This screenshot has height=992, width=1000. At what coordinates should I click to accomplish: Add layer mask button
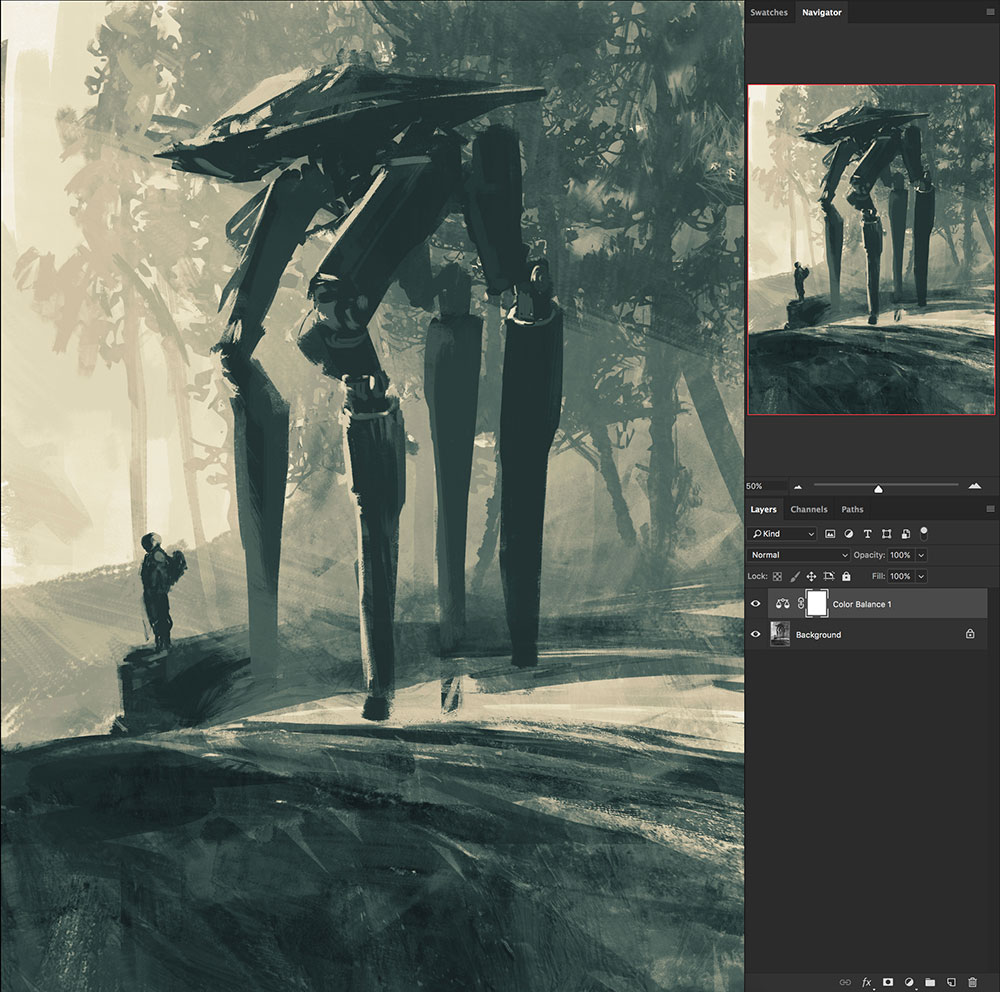coord(888,982)
